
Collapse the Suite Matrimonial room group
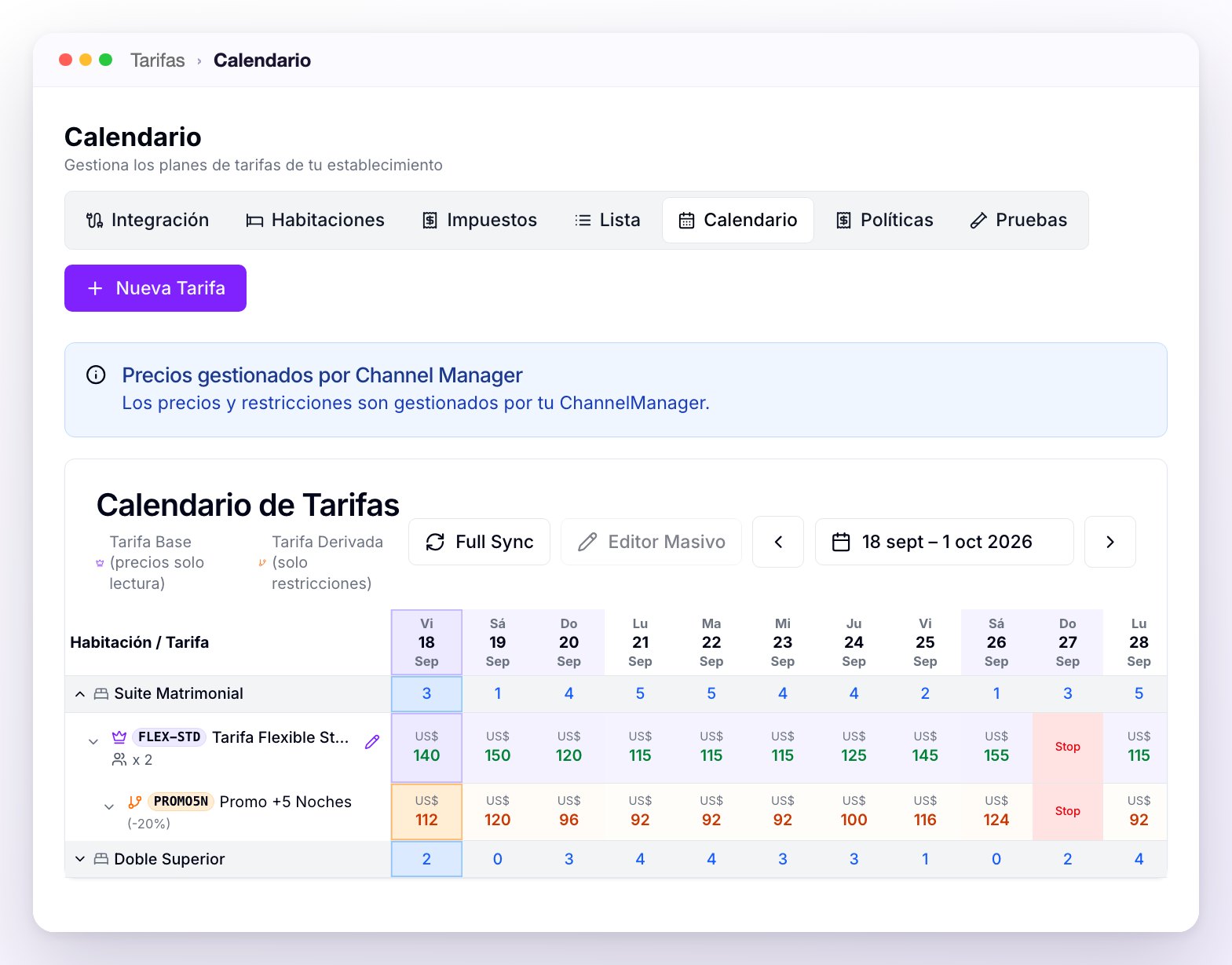pos(80,694)
